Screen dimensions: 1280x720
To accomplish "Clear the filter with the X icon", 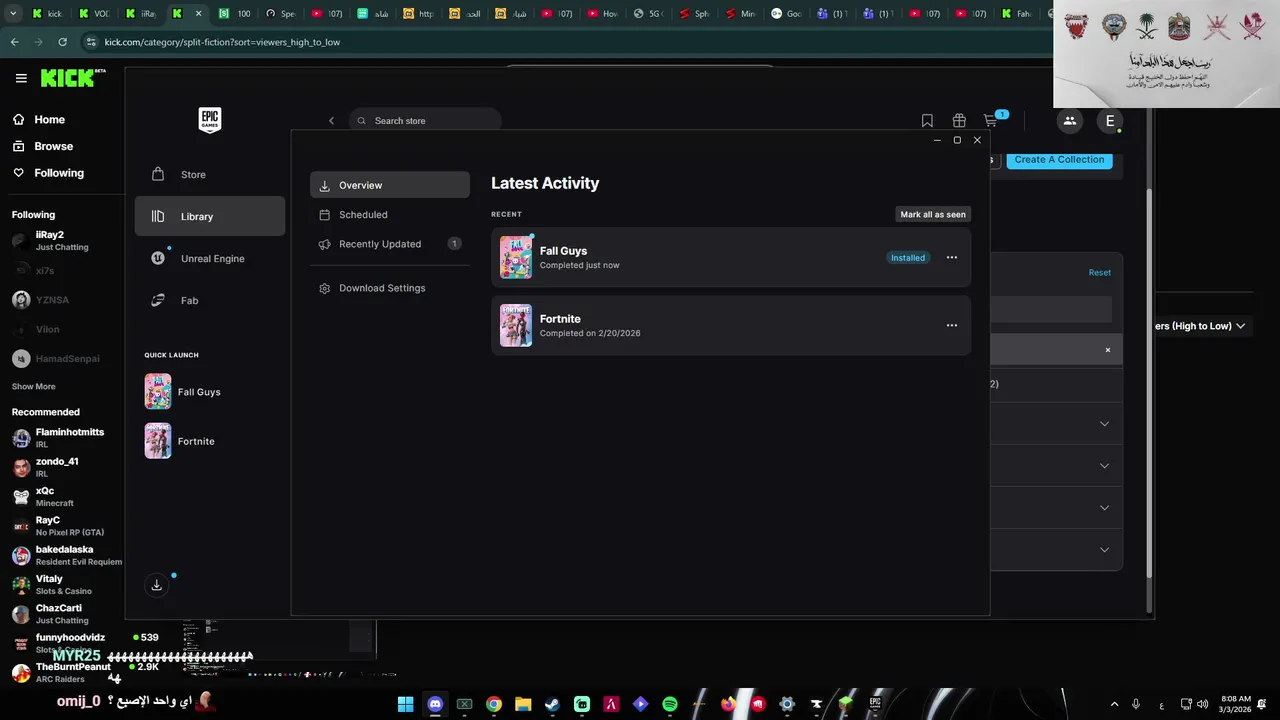I will [x=1107, y=350].
